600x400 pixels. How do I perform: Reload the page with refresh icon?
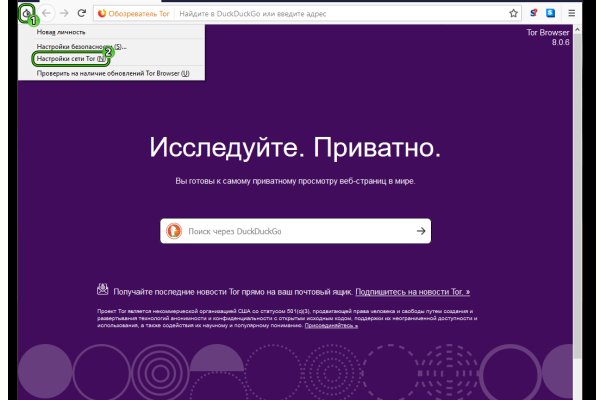(x=82, y=14)
